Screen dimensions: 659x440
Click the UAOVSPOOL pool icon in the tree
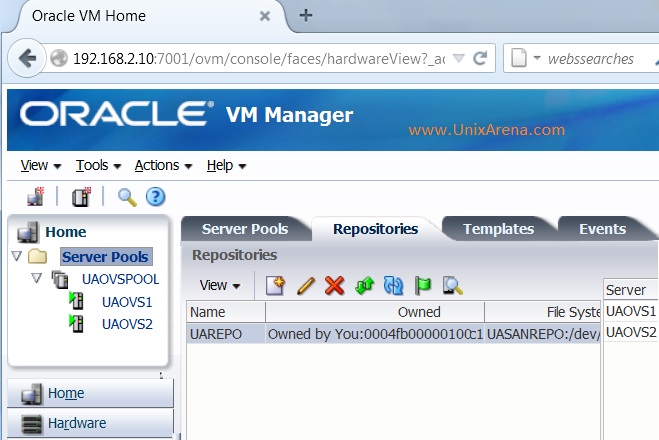pos(60,279)
